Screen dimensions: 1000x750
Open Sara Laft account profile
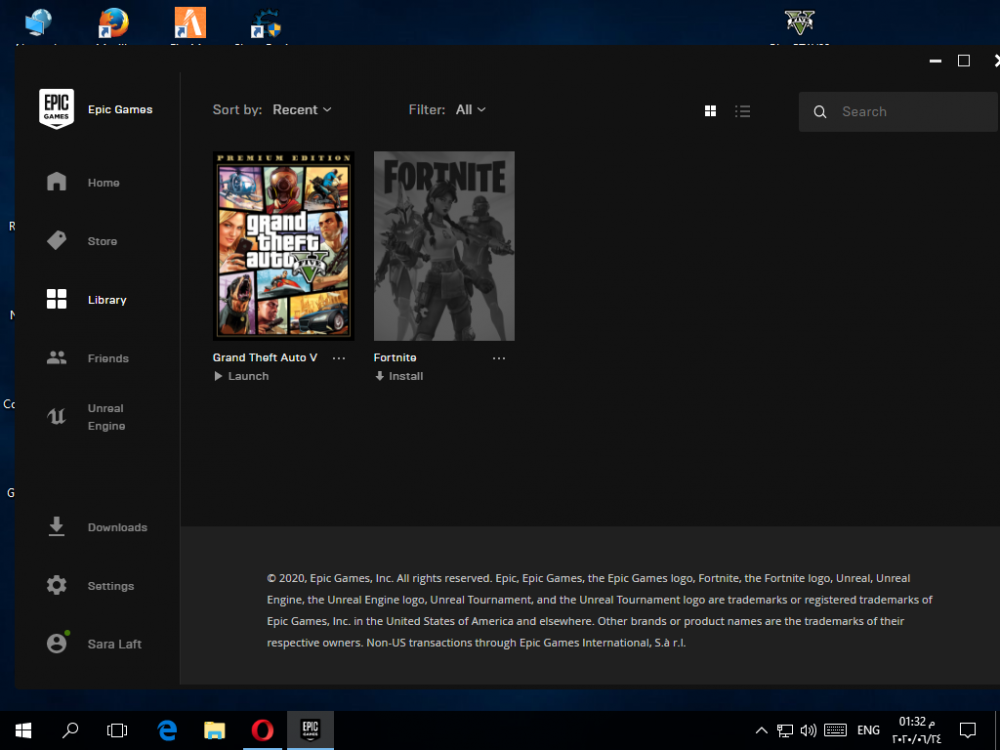pos(114,644)
